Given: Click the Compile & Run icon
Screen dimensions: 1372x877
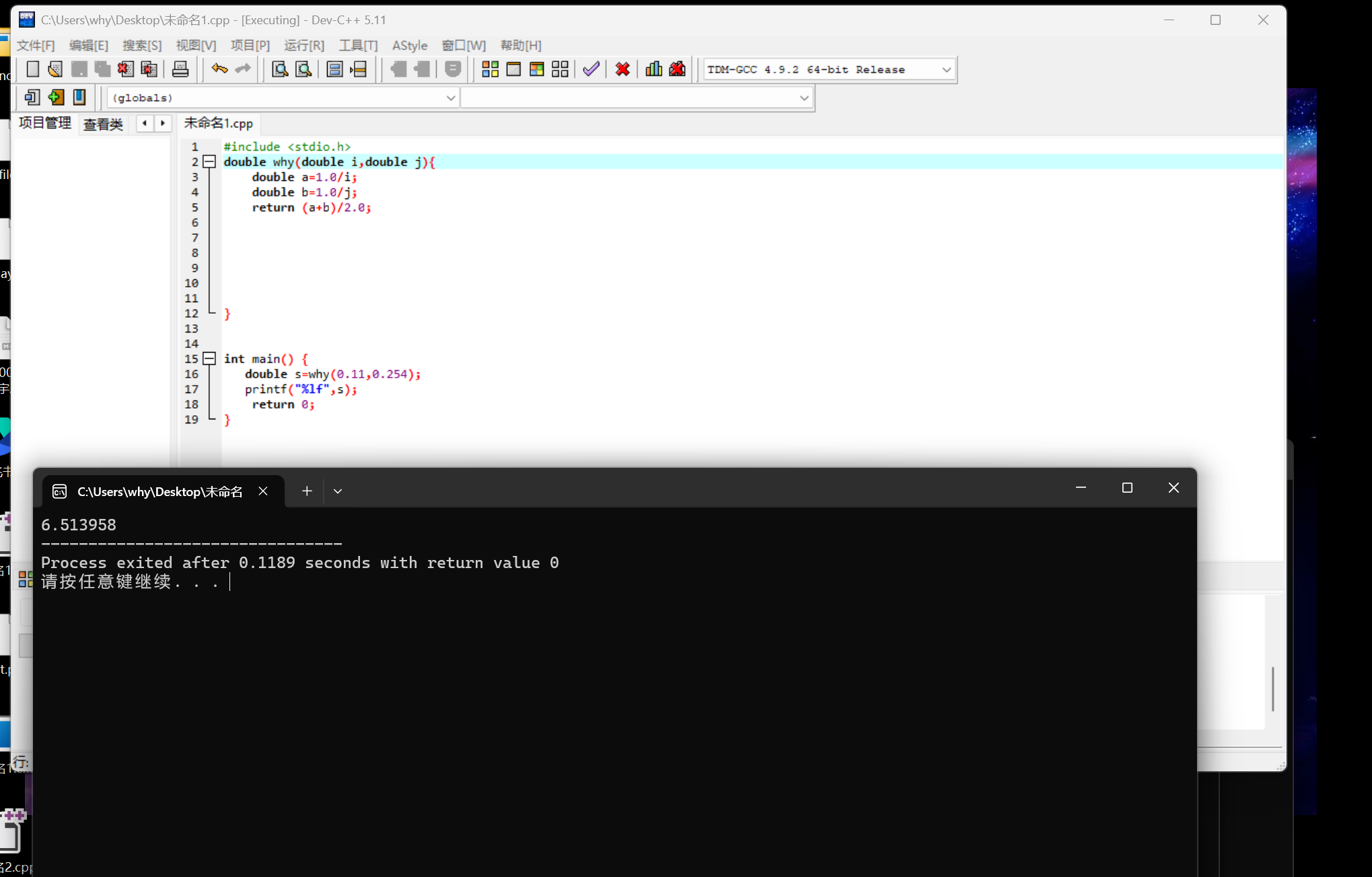Looking at the screenshot, I should pyautogui.click(x=536, y=69).
